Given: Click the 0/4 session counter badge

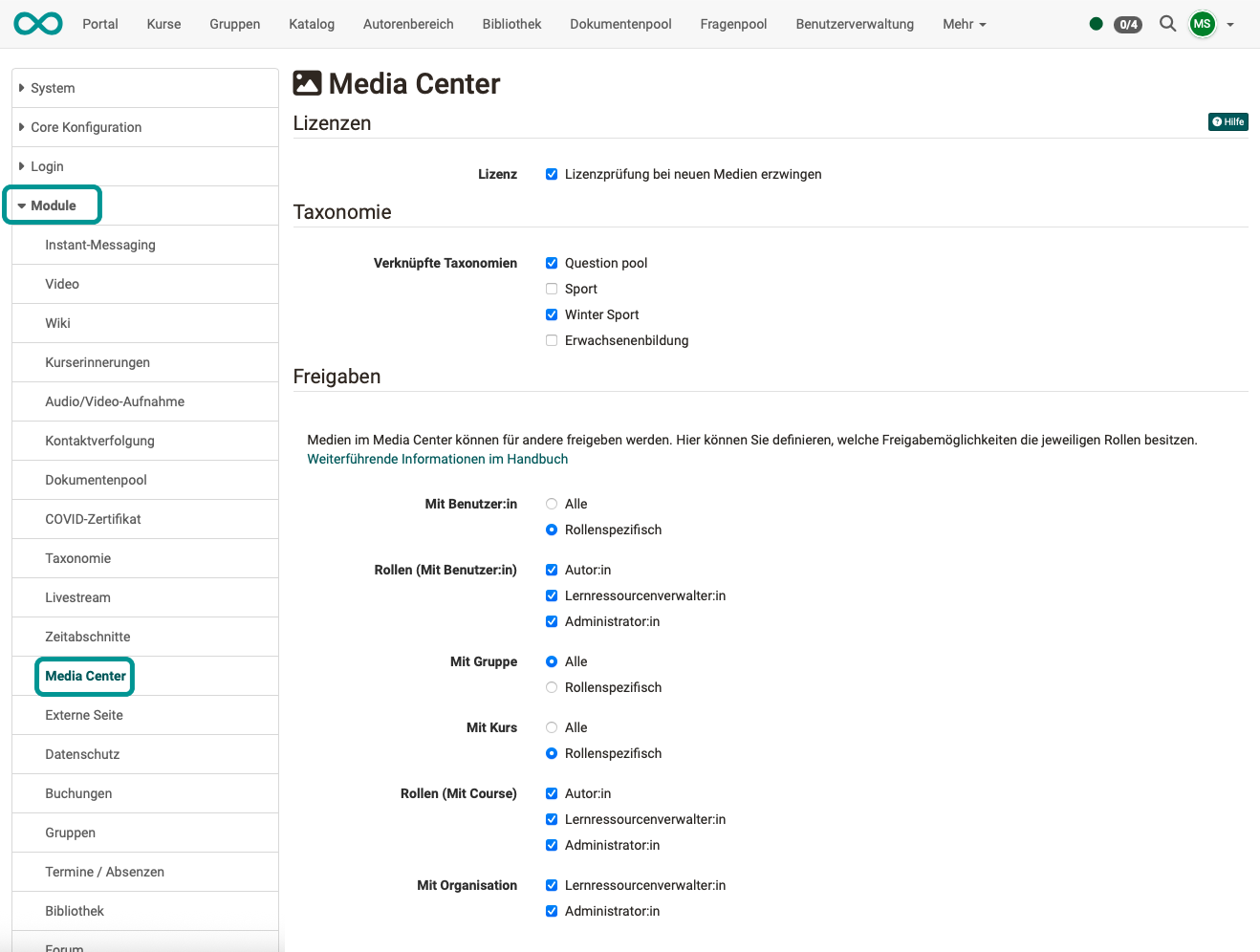Looking at the screenshot, I should point(1128,25).
